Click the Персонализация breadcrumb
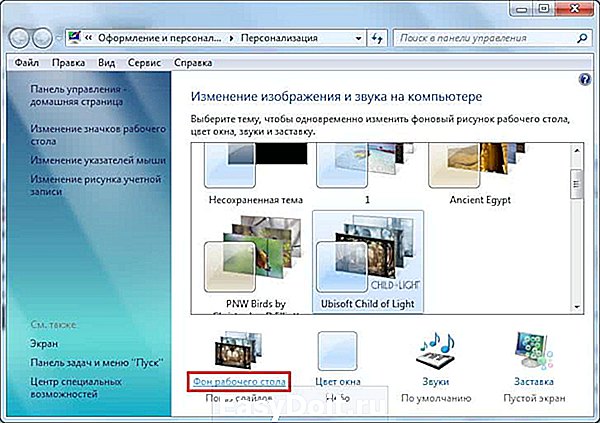Viewport: 600px width, 423px height. click(x=279, y=38)
